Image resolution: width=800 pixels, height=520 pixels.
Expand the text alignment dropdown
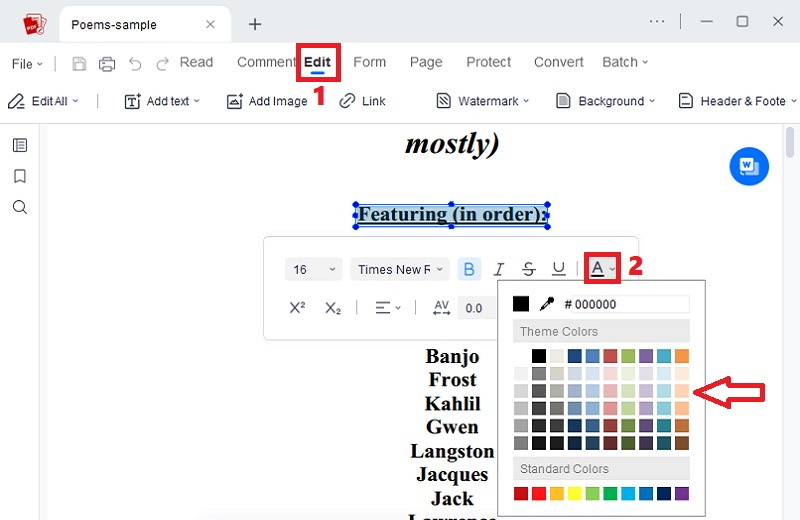pyautogui.click(x=388, y=308)
